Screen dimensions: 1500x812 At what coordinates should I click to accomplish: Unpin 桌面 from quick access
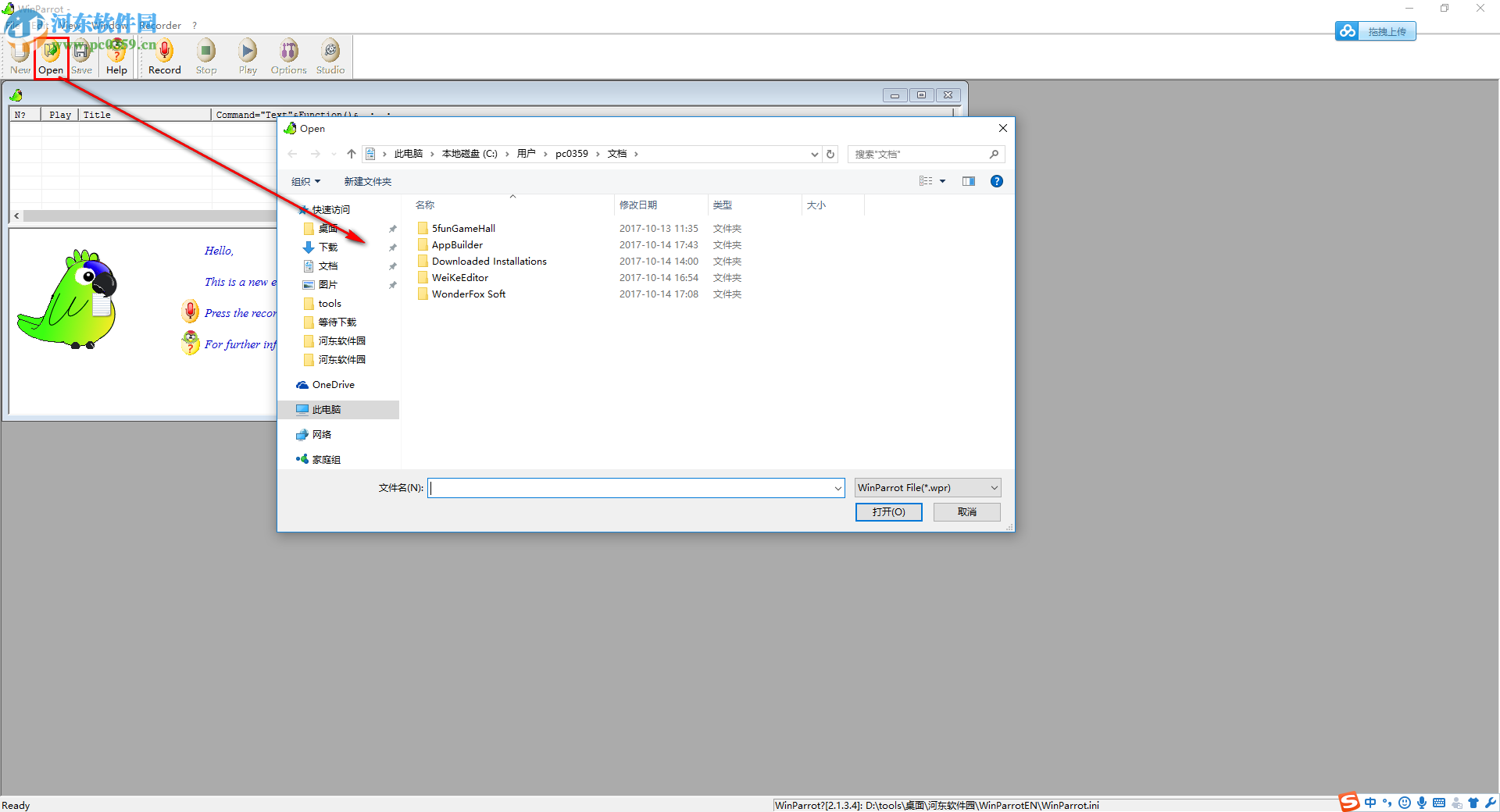point(392,228)
